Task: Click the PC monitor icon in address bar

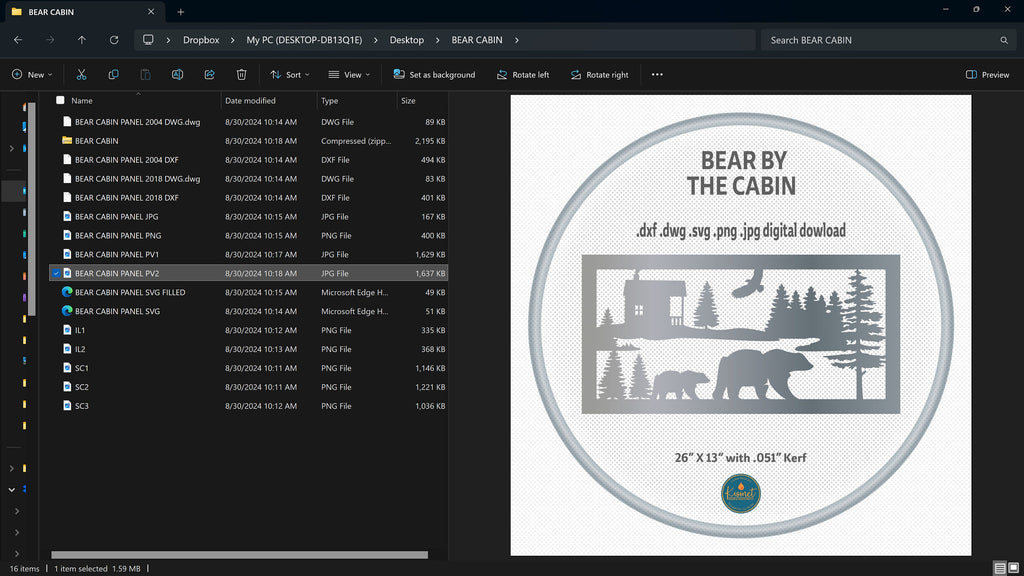Action: point(148,40)
